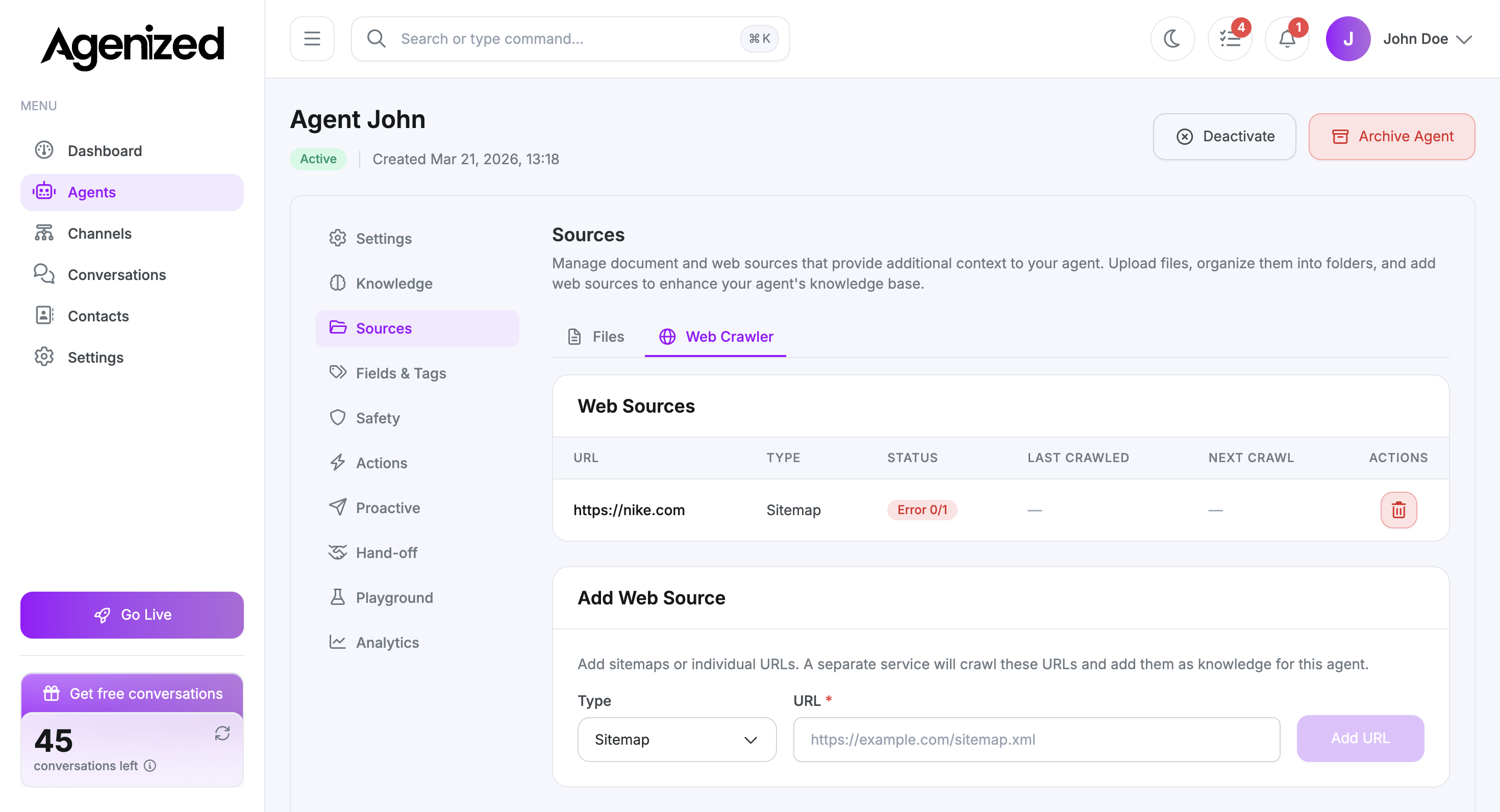Click the Archive Agent button

pos(1392,136)
